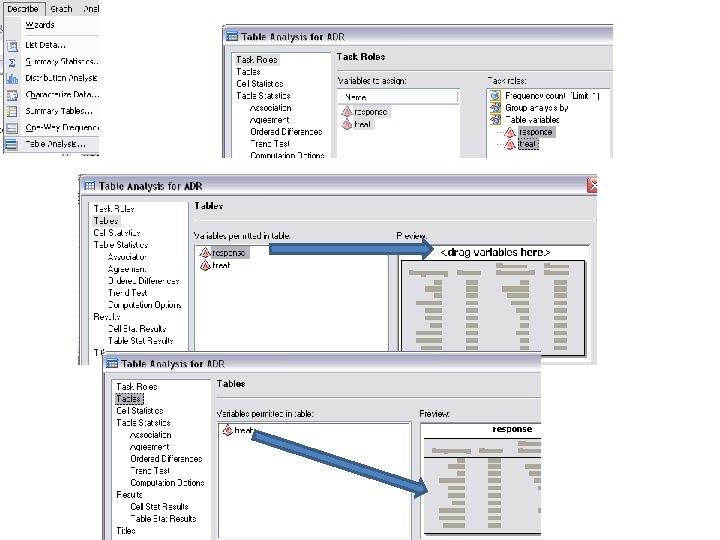
Task: Click treat variable icon in Variables to assign
Action: click(347, 124)
